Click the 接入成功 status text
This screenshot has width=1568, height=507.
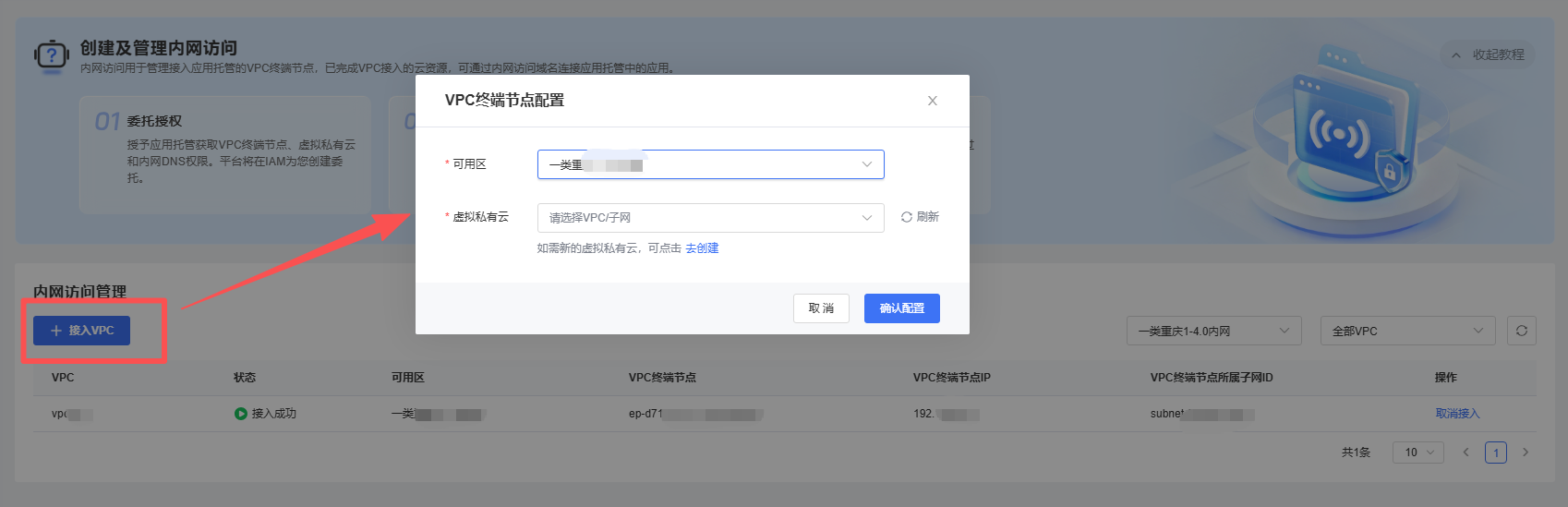pyautogui.click(x=273, y=414)
